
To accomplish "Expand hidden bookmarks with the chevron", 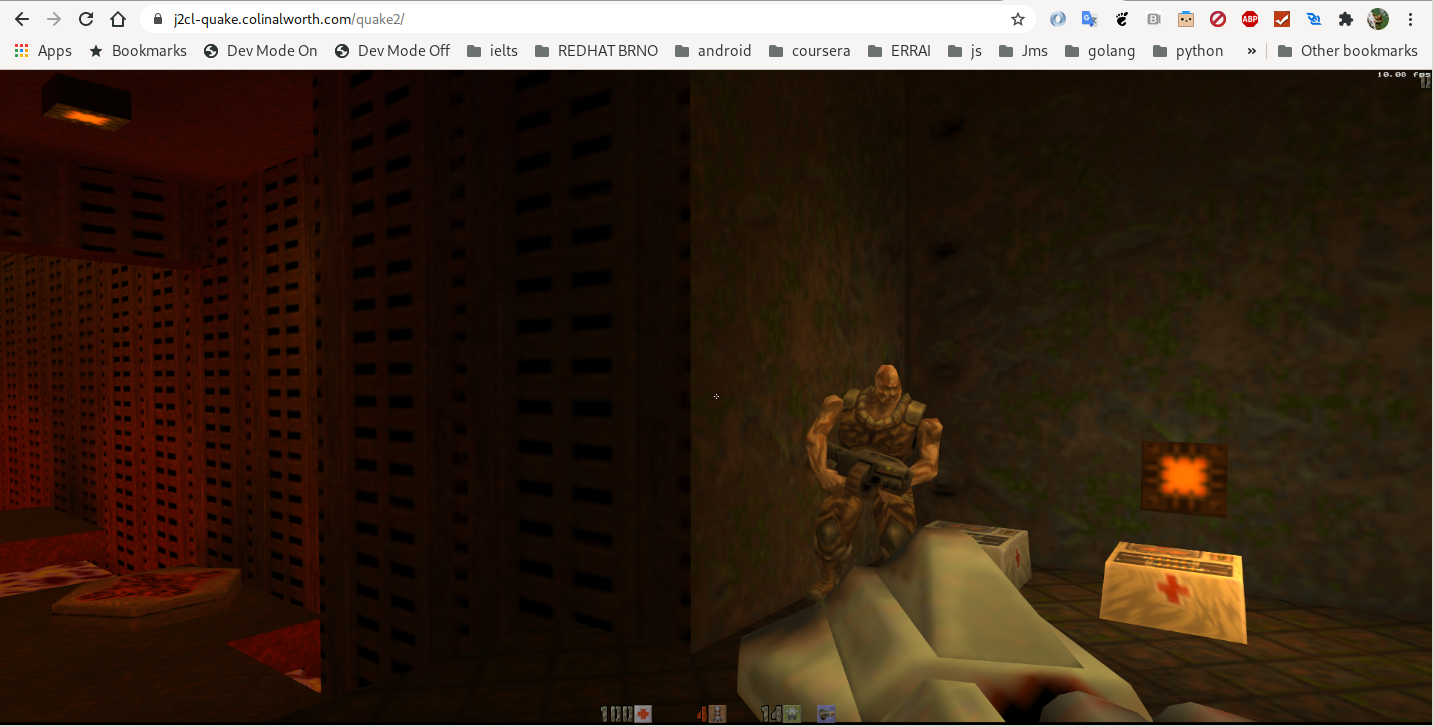I will click(1251, 51).
